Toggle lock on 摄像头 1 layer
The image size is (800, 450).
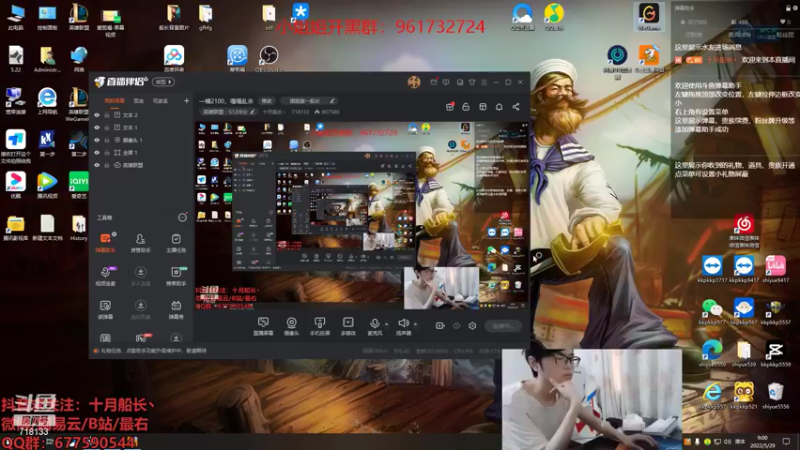coord(107,140)
